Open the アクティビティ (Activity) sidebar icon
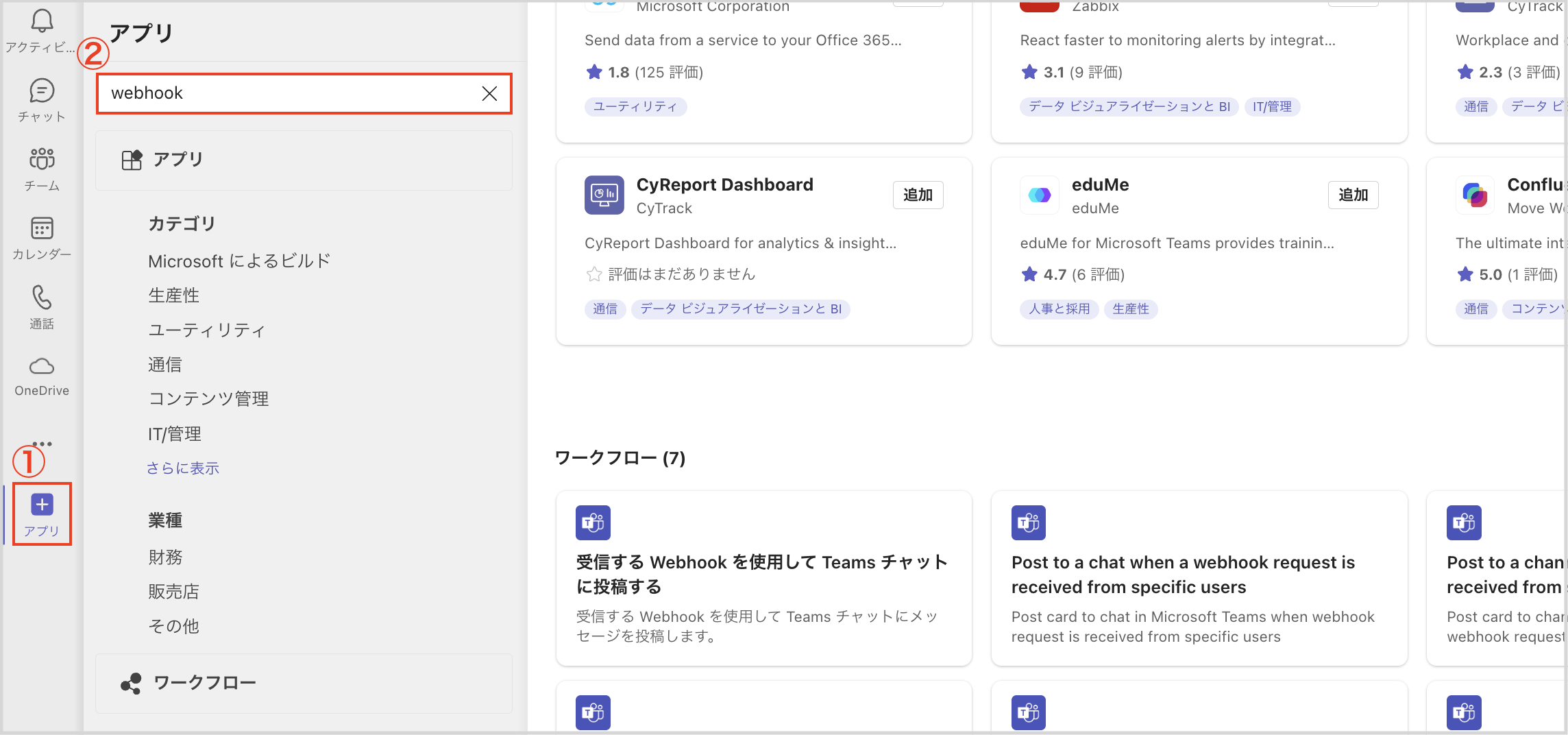Image resolution: width=1568 pixels, height=735 pixels. click(x=42, y=27)
